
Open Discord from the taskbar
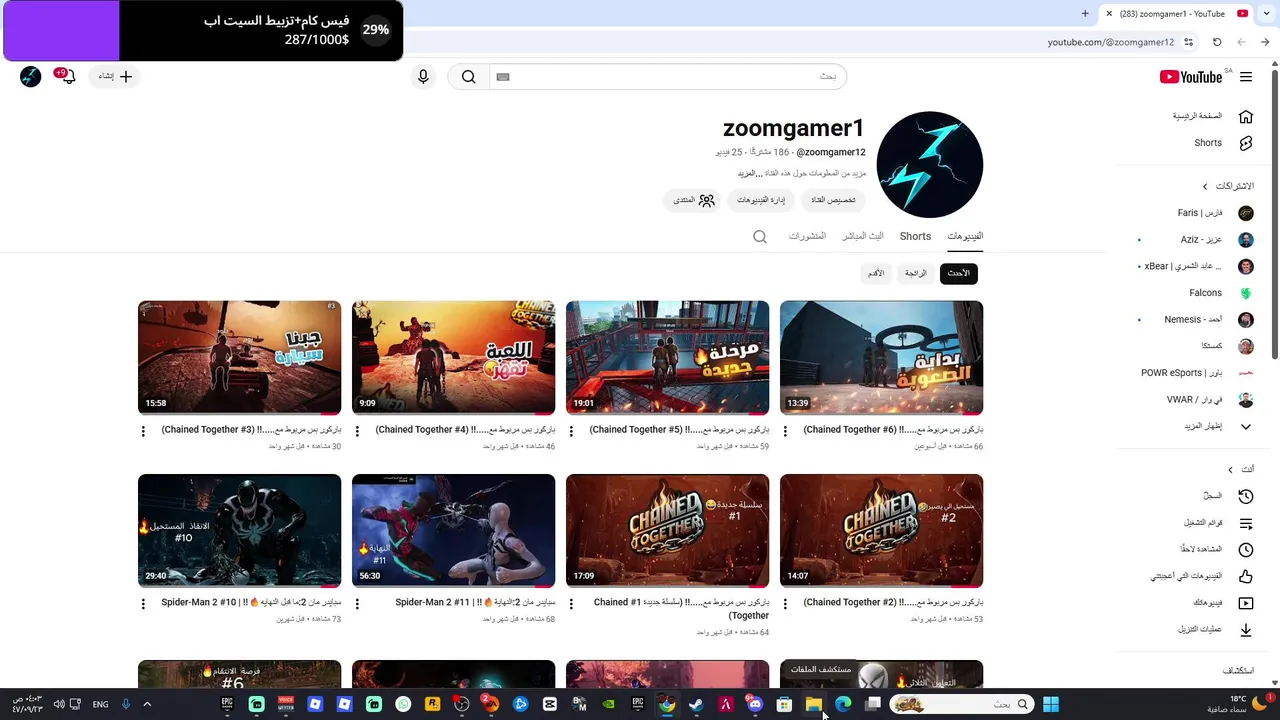pos(755,704)
